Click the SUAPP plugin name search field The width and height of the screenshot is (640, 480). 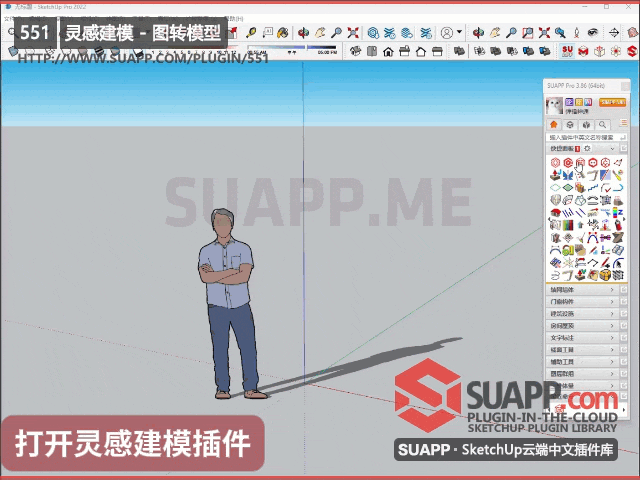580,137
